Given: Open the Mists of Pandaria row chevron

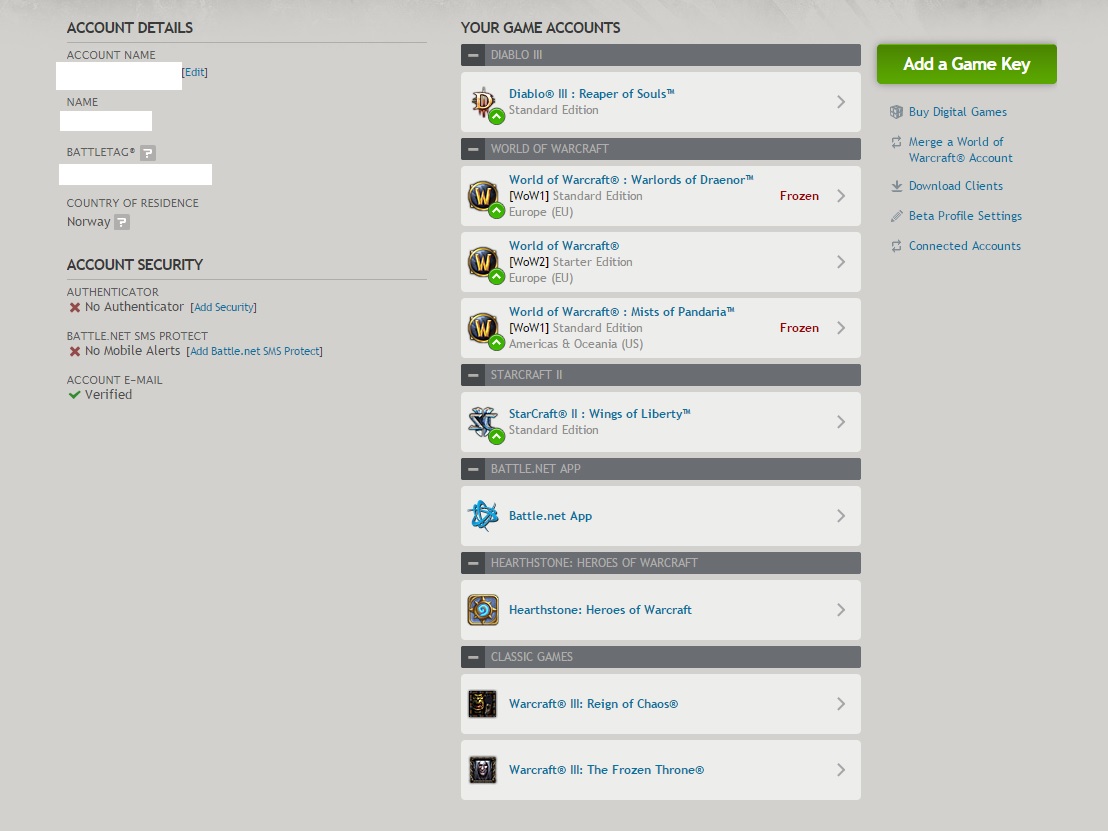Looking at the screenshot, I should click(x=841, y=328).
